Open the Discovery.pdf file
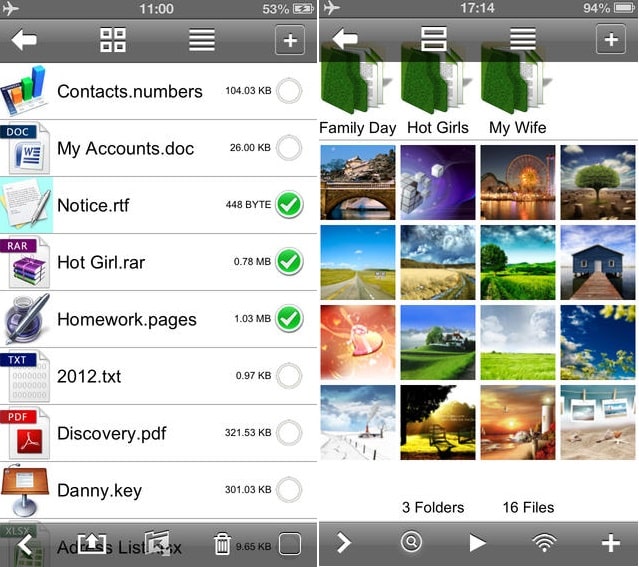The width and height of the screenshot is (639, 567). [x=110, y=433]
